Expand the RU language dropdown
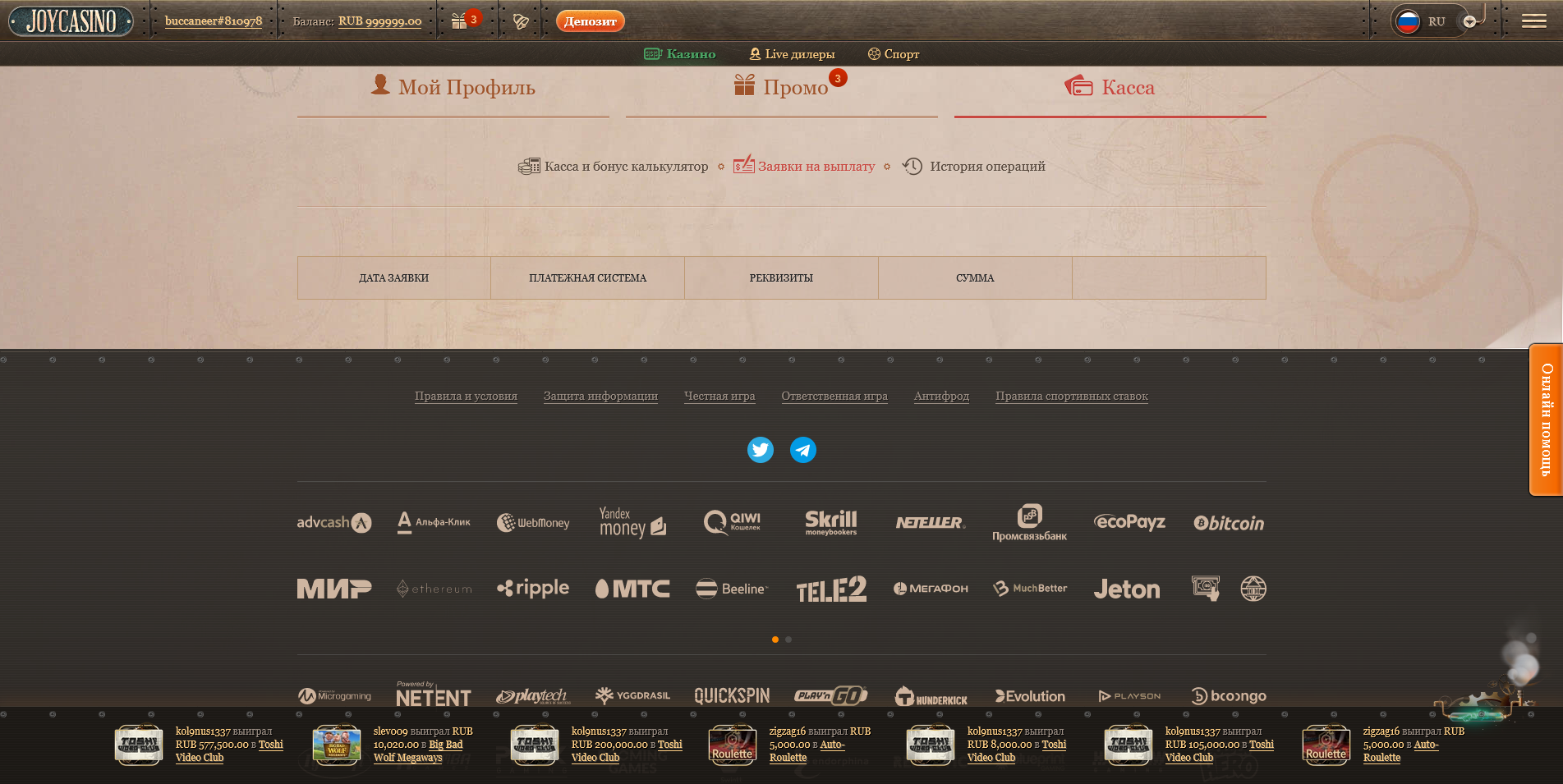This screenshot has height=784, width=1563. click(1469, 22)
